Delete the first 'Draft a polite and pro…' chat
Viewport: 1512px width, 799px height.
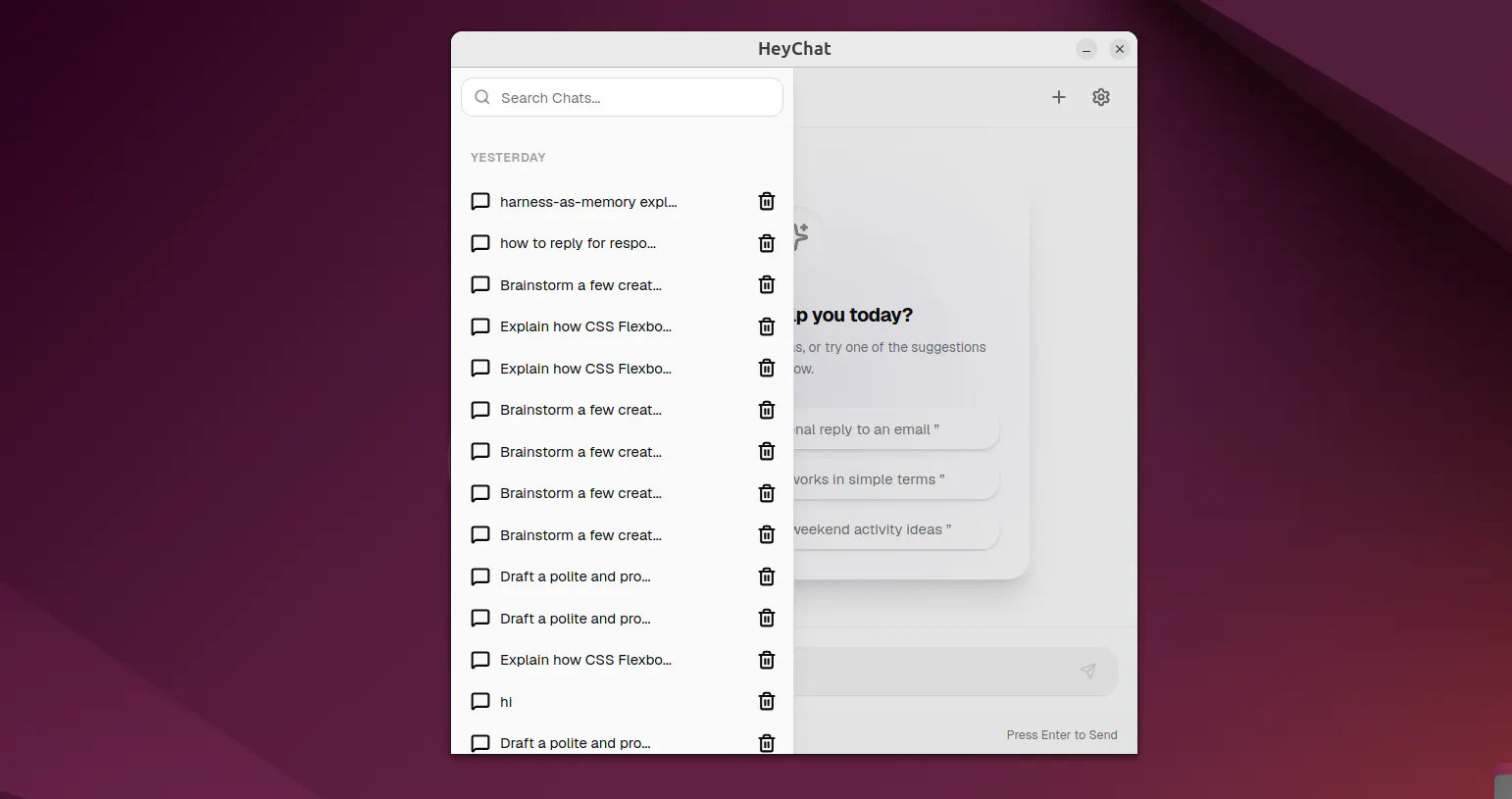click(x=767, y=576)
